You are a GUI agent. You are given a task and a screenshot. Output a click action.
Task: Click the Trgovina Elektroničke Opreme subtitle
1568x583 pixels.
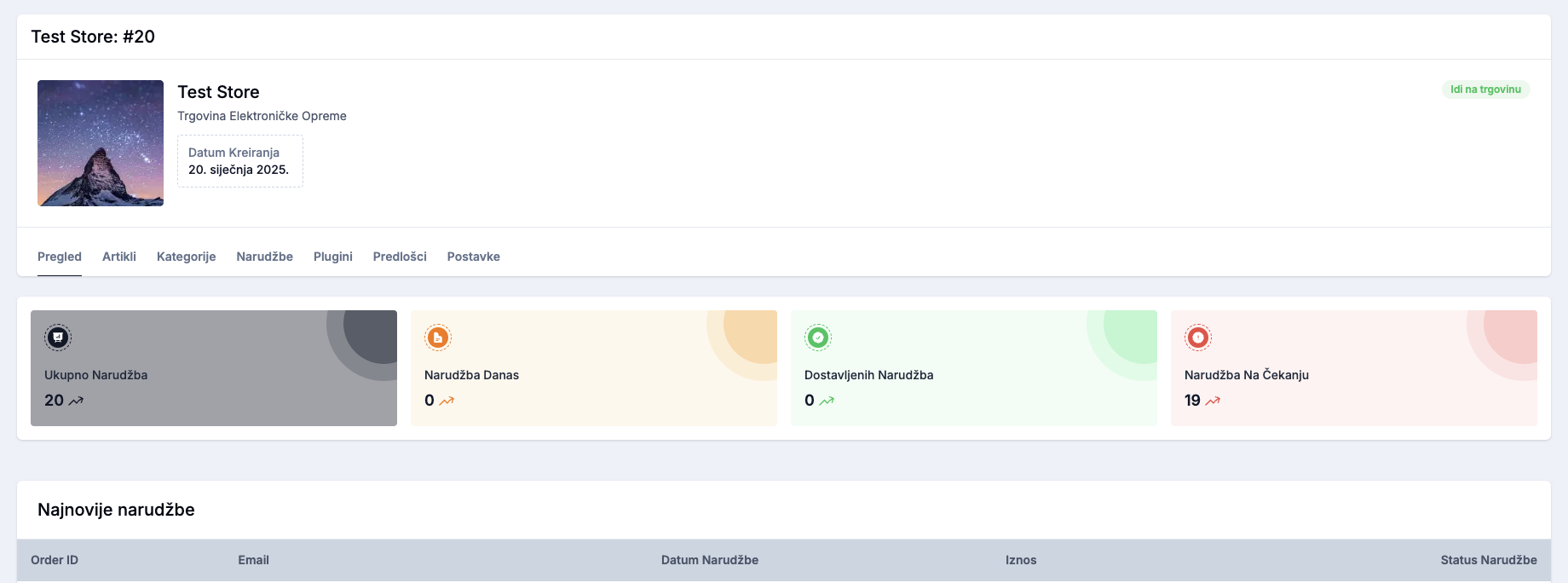click(262, 116)
